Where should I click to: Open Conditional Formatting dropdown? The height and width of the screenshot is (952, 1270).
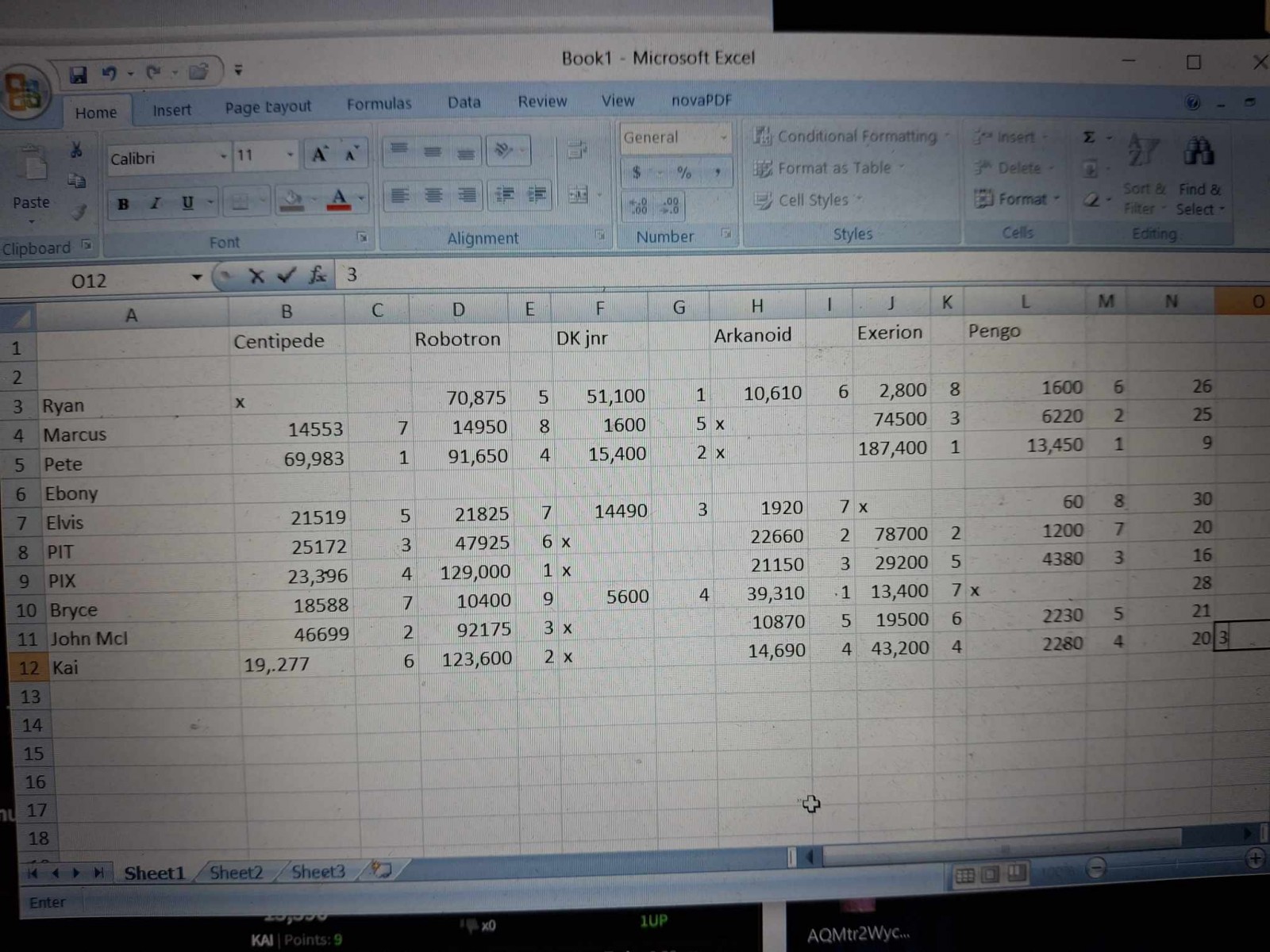851,136
